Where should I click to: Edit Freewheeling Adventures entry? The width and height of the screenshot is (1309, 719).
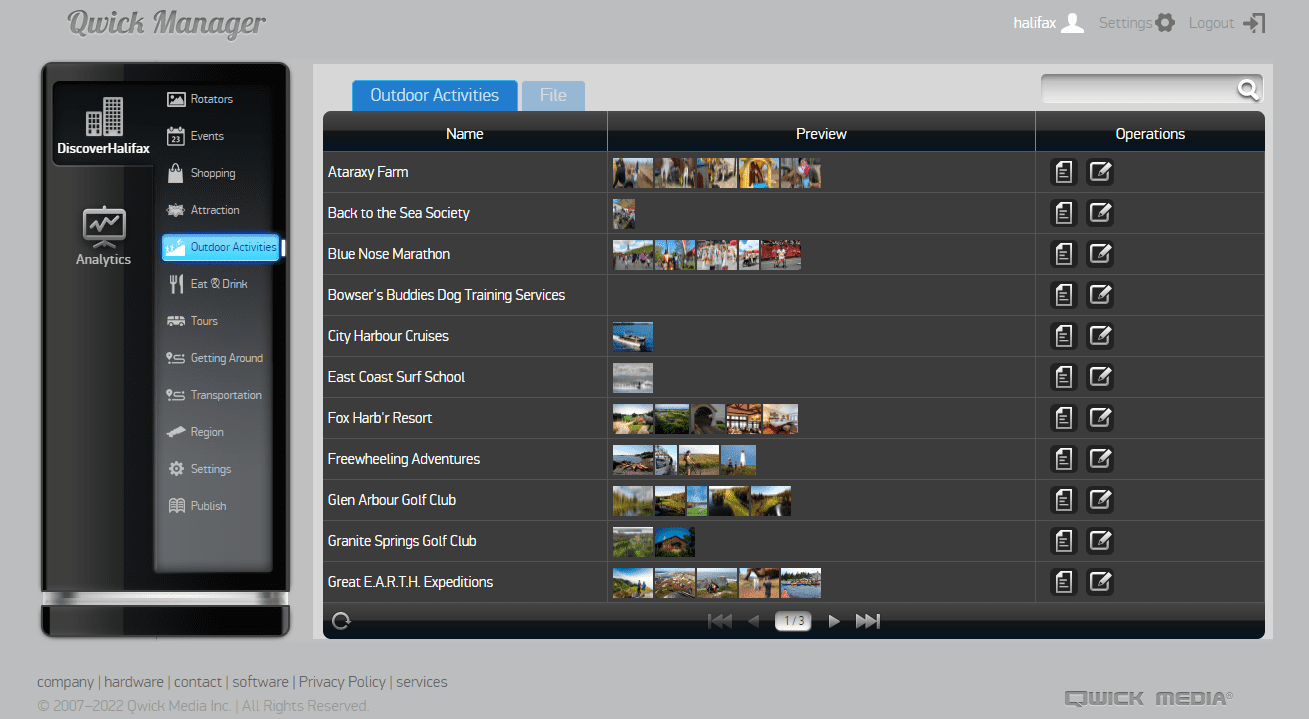coord(1100,459)
